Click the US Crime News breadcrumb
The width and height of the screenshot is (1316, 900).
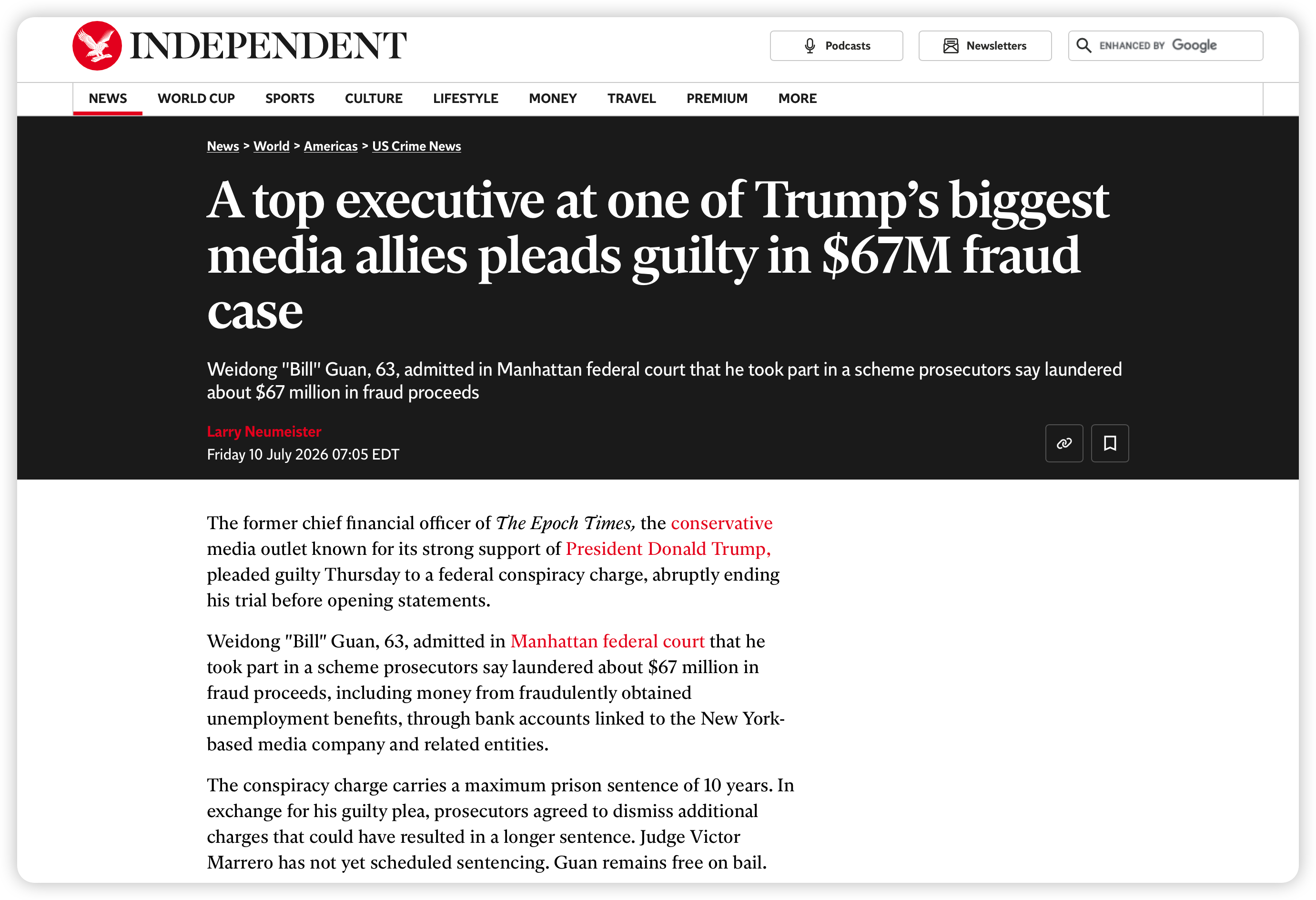click(x=416, y=146)
